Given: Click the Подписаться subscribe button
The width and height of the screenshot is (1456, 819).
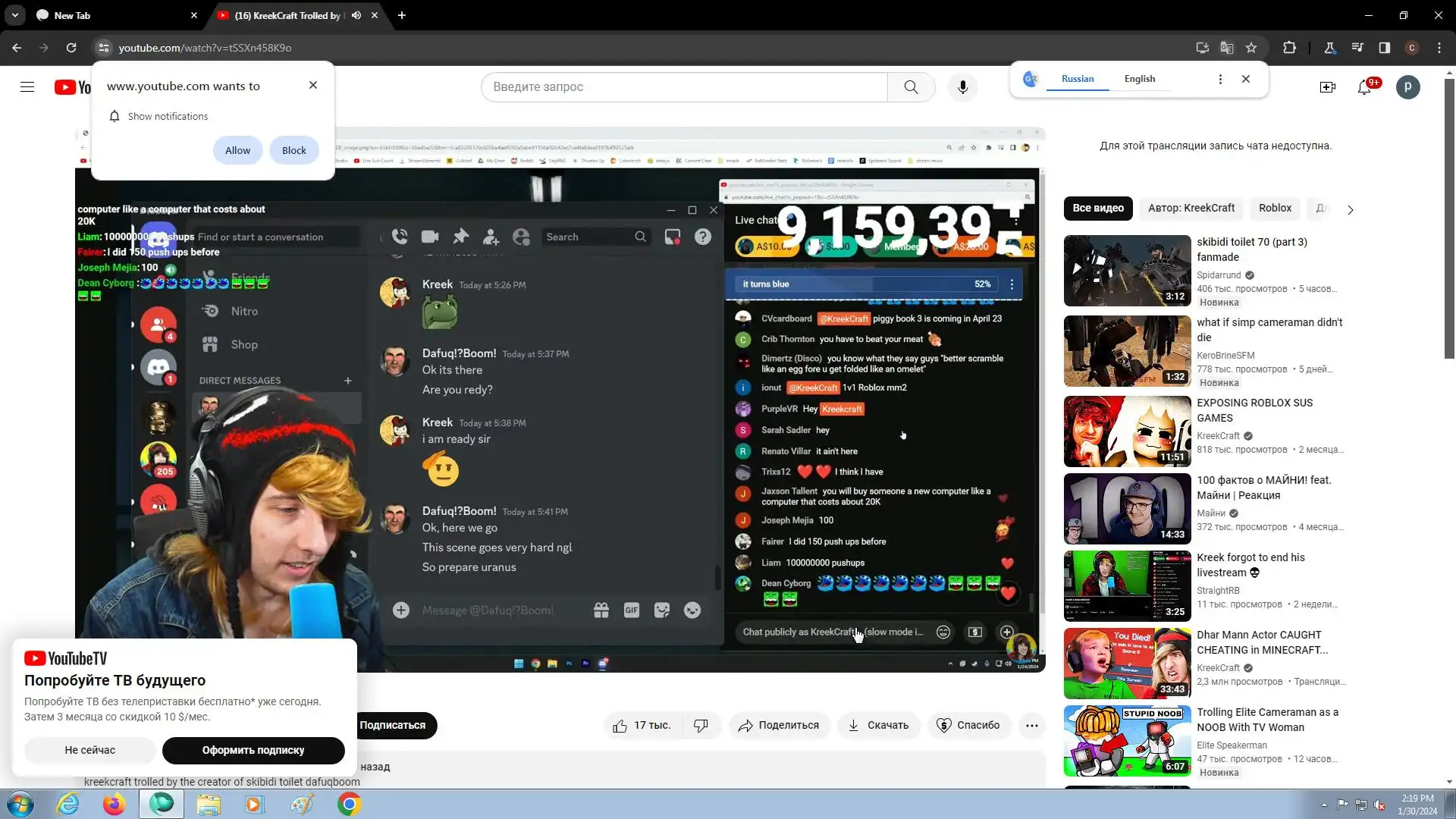Looking at the screenshot, I should tap(392, 726).
